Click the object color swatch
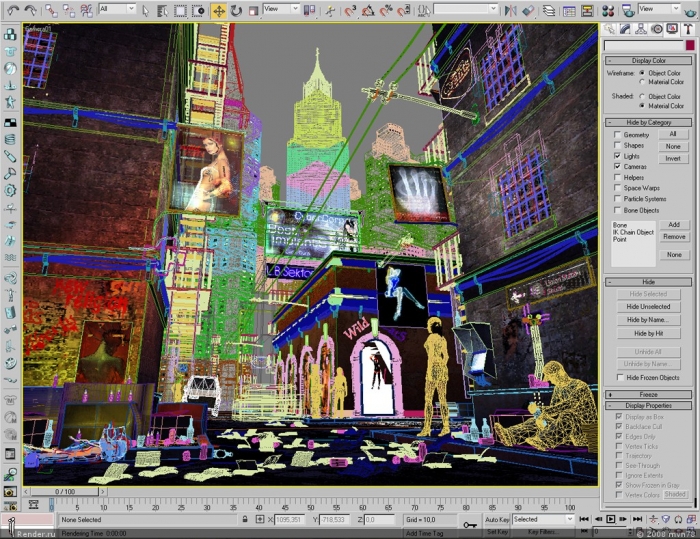This screenshot has height=539, width=700. [x=690, y=45]
